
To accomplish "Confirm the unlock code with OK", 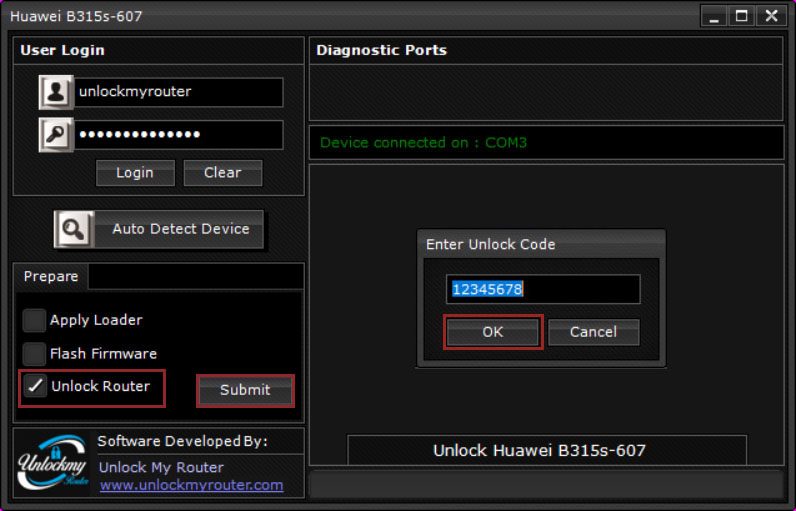I will tap(493, 332).
